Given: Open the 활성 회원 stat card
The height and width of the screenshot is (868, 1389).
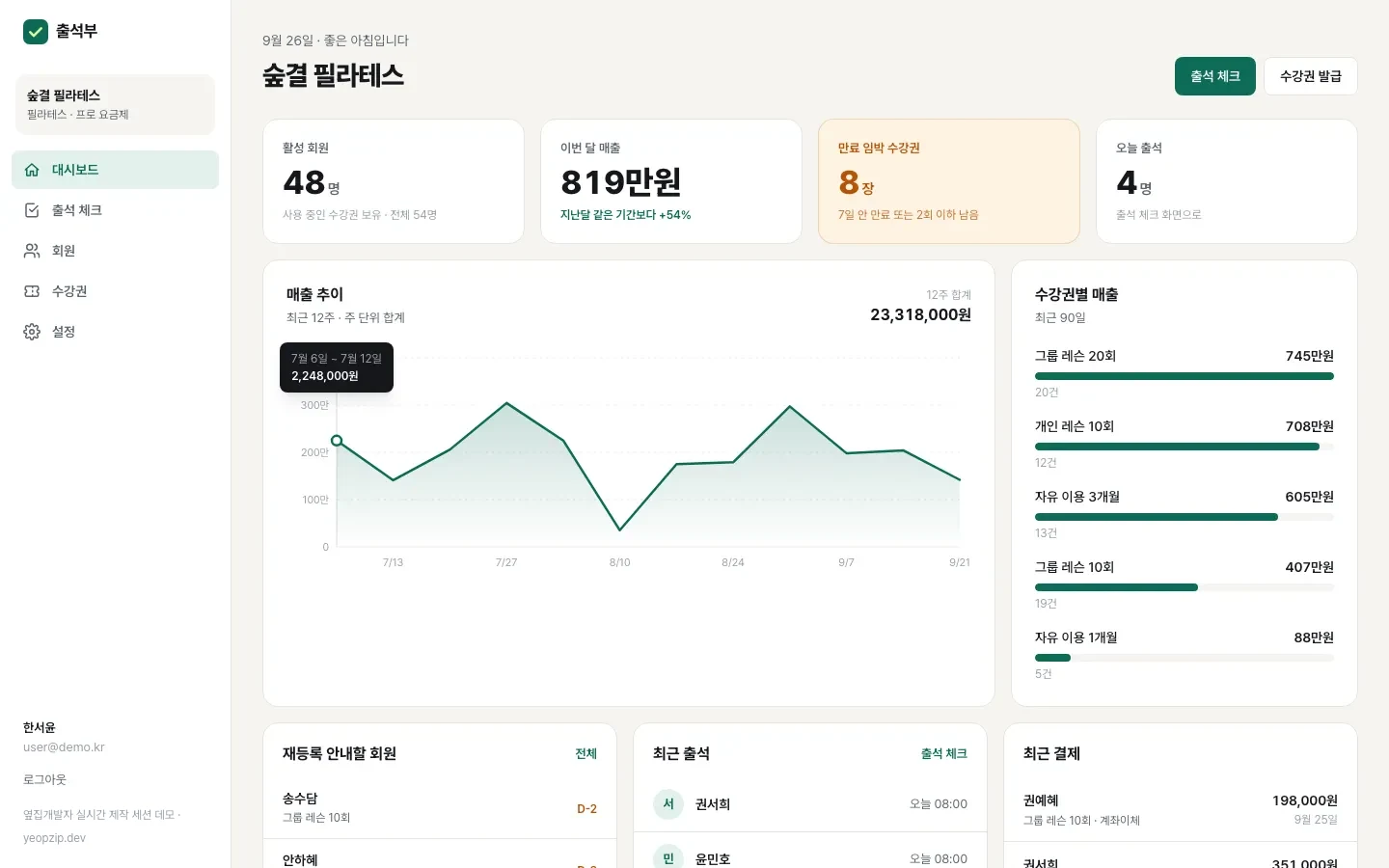Looking at the screenshot, I should [x=394, y=181].
